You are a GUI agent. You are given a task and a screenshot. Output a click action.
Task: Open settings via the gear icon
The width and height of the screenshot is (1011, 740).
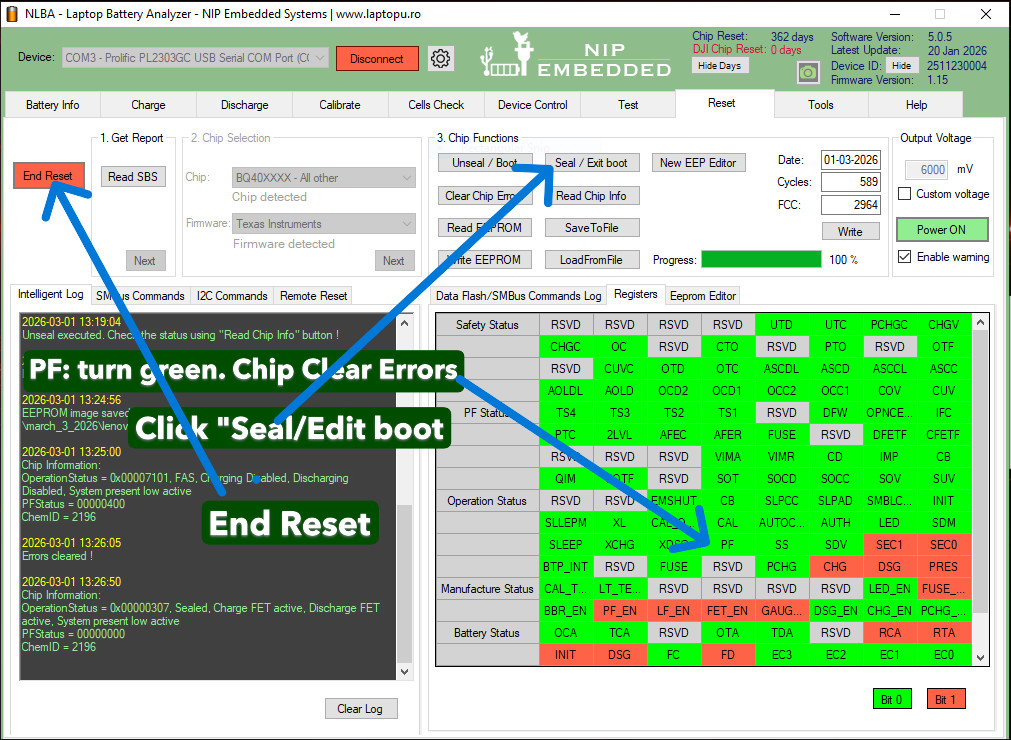(x=440, y=58)
